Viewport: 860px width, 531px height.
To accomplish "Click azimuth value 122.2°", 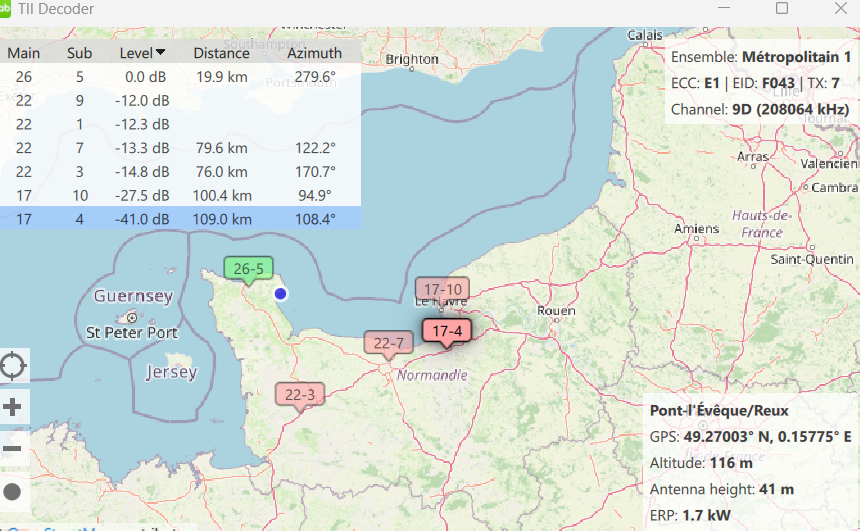I will 315,148.
